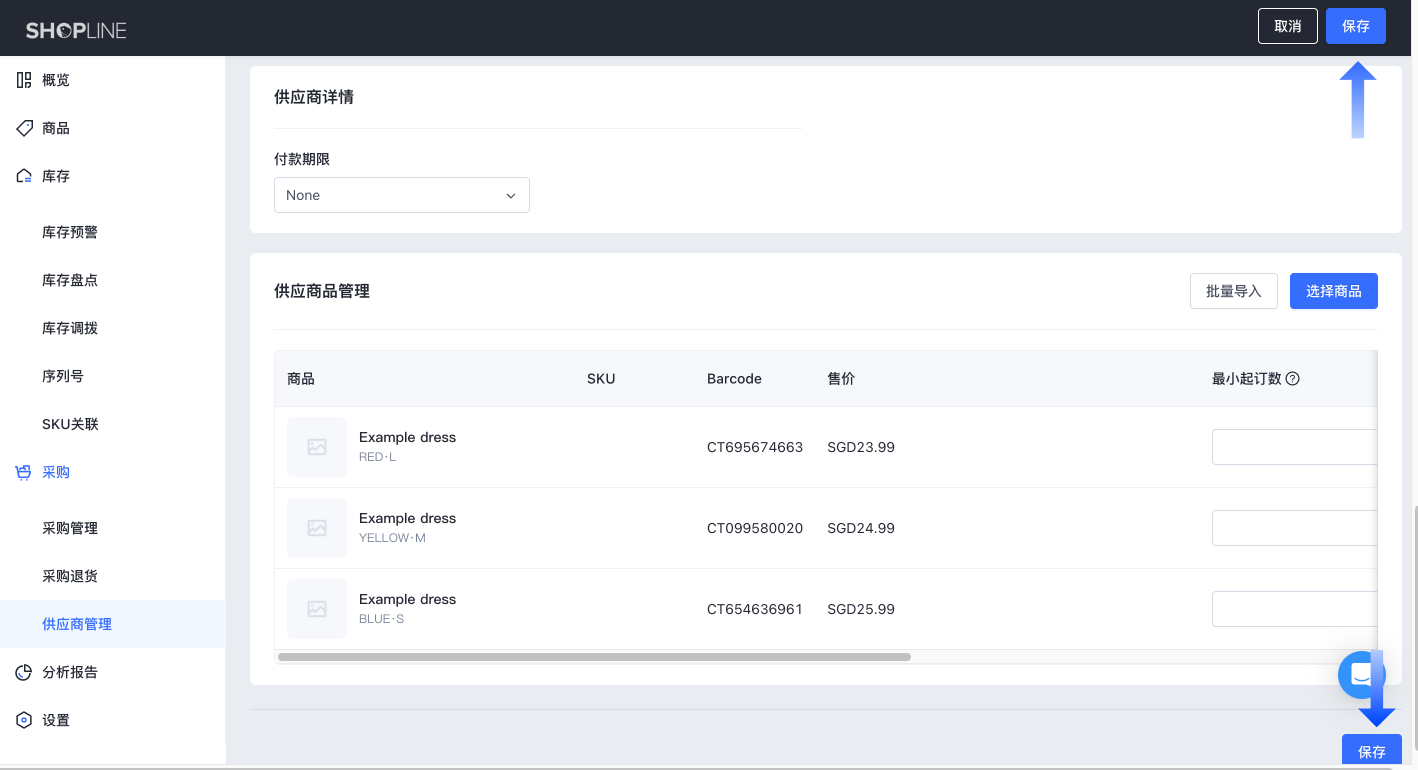Click the SHOPLINE logo
The image size is (1418, 770).
(76, 30)
